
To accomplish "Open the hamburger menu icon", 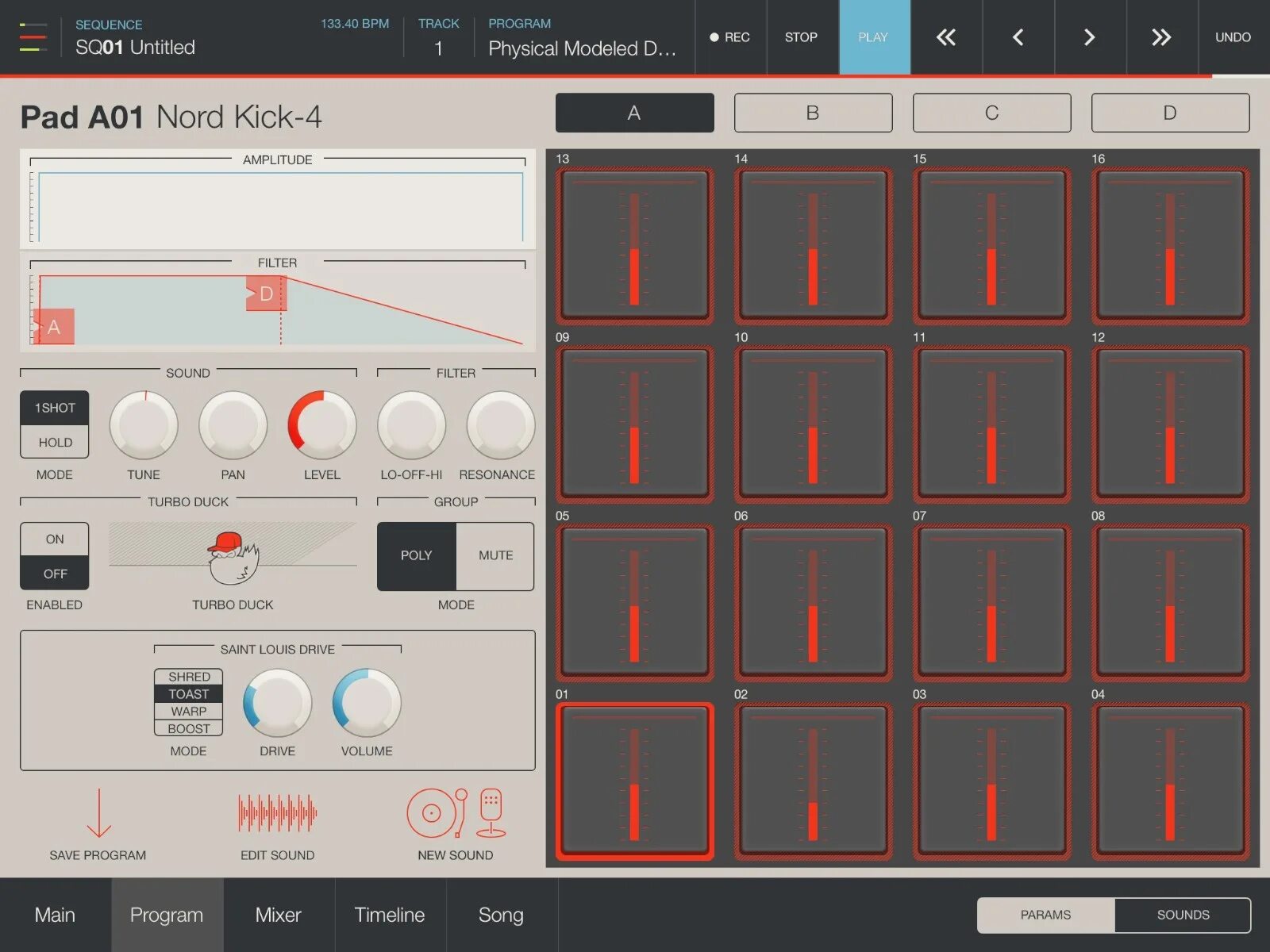I will point(33,36).
